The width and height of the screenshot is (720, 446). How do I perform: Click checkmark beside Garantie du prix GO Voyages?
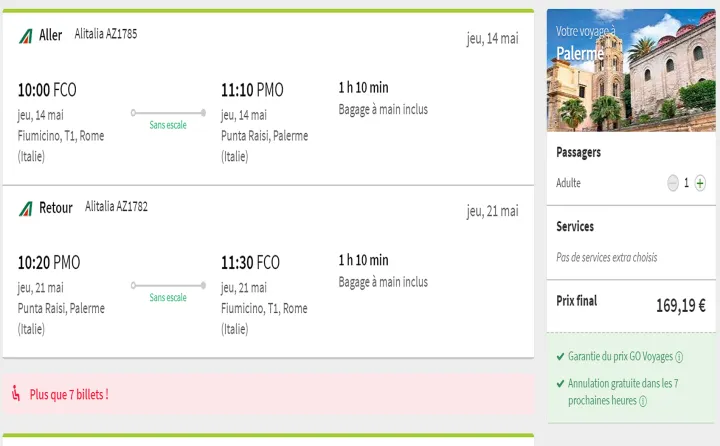[560, 356]
